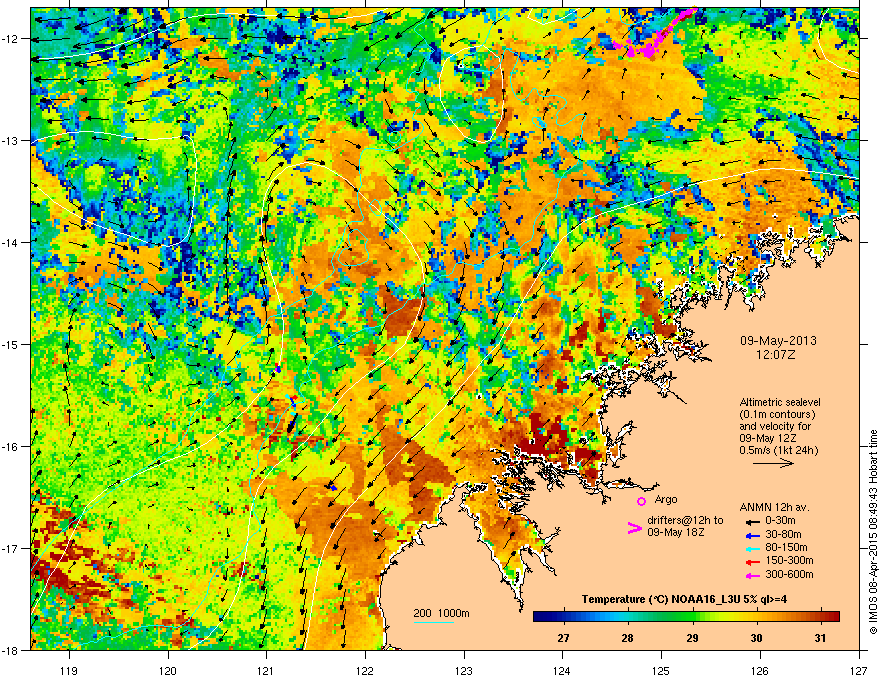Click the '200 1000m' bathymetry label
Viewport: 880px width, 680px height.
click(441, 613)
